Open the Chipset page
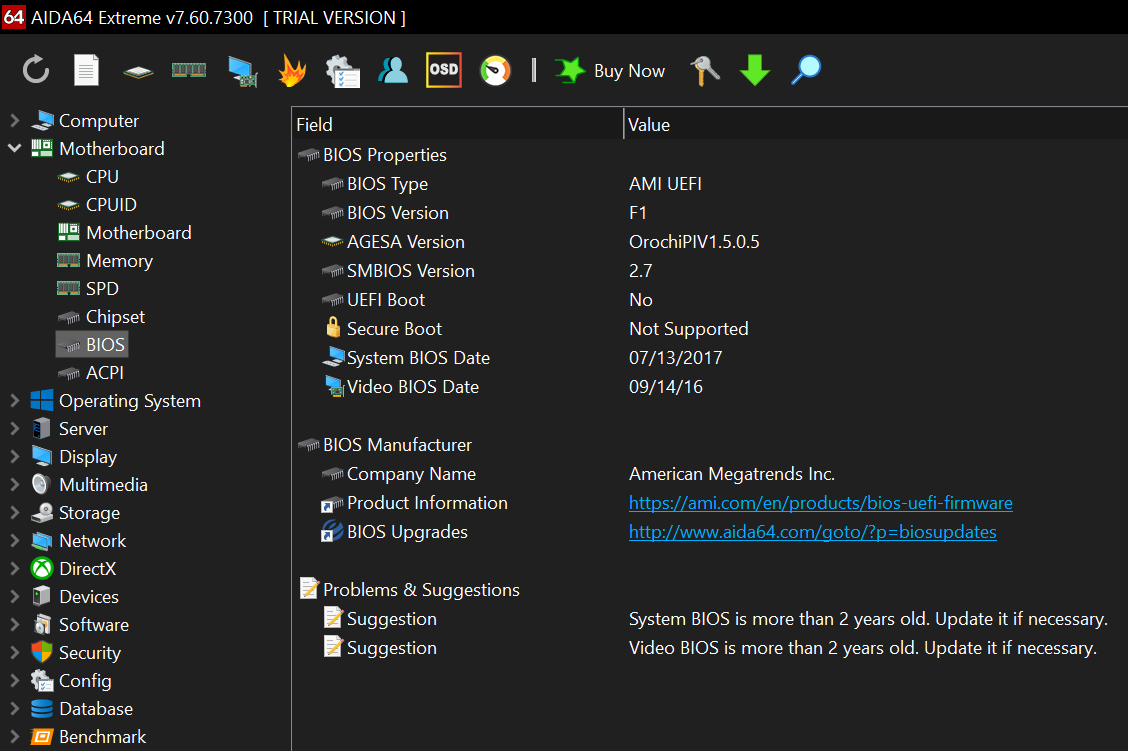Image resolution: width=1128 pixels, height=751 pixels. coord(115,317)
